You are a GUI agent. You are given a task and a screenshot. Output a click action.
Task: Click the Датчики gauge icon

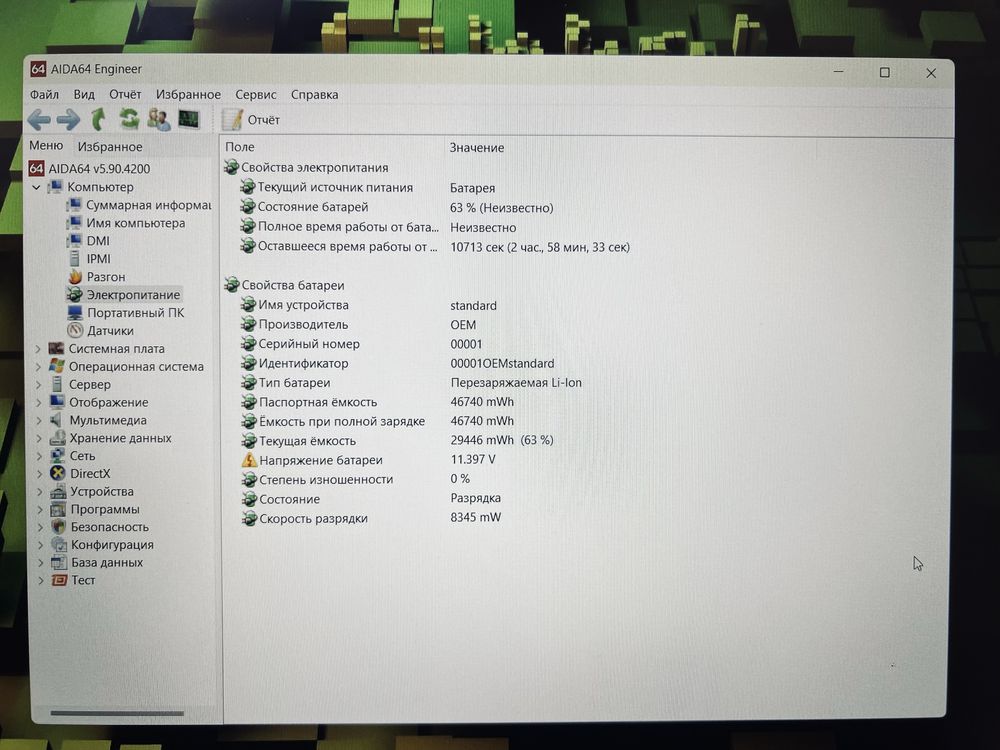click(75, 330)
